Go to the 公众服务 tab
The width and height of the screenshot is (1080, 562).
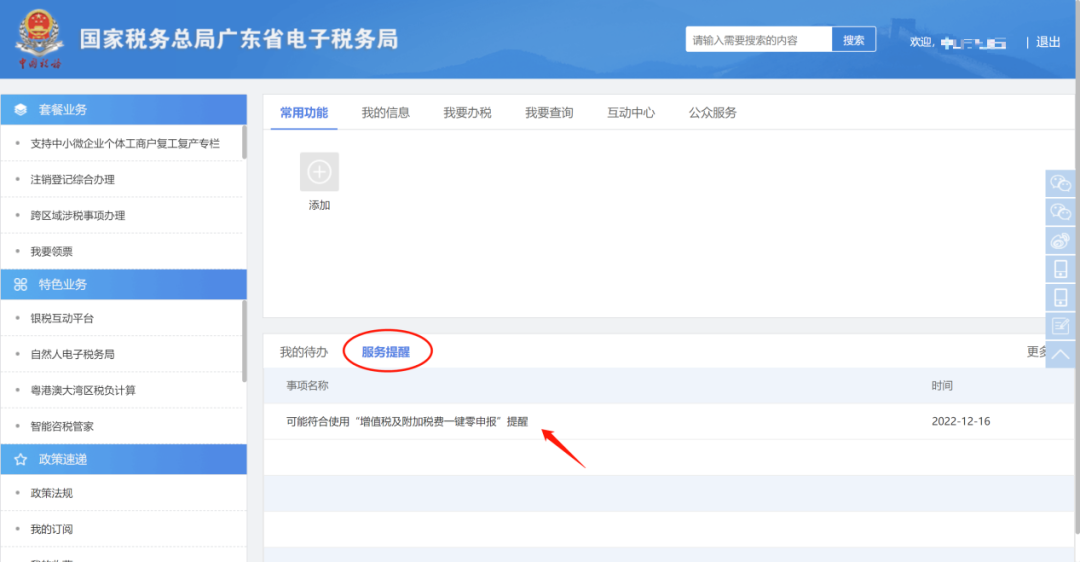pos(712,113)
